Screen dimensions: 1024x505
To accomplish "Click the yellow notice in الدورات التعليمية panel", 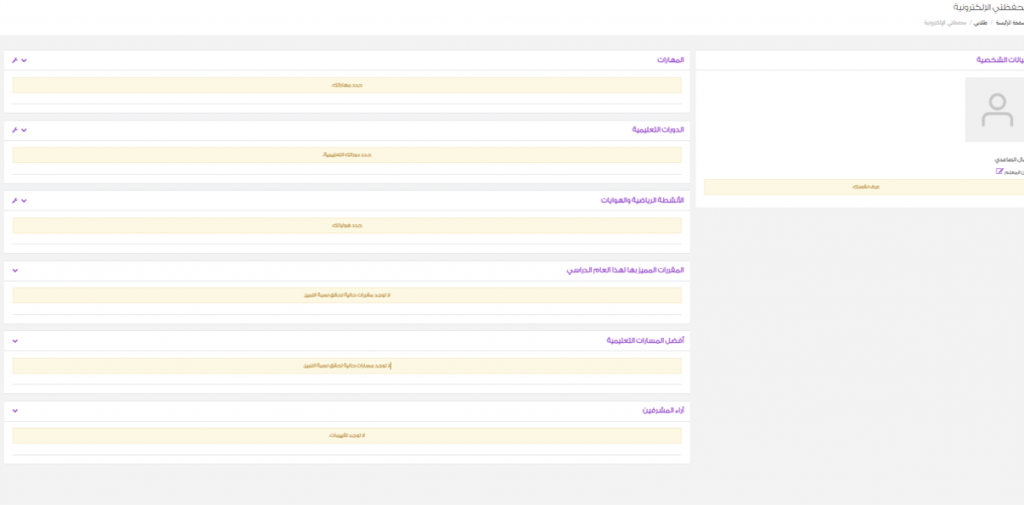I will point(347,156).
